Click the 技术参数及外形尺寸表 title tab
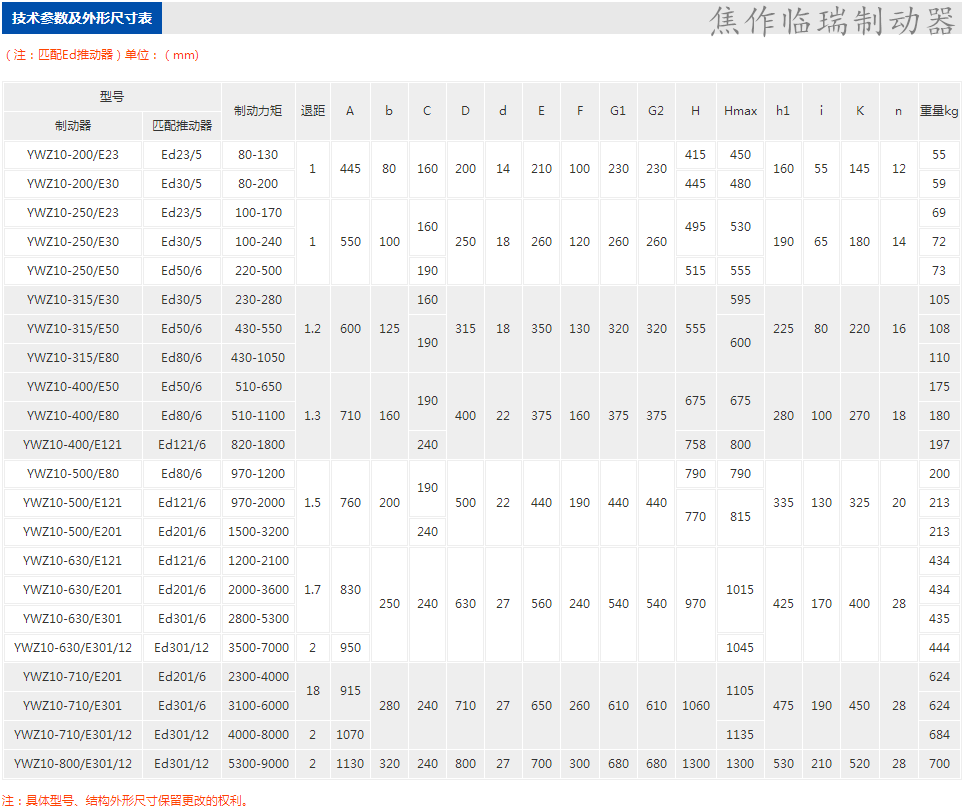This screenshot has width=962, height=810. coord(82,19)
